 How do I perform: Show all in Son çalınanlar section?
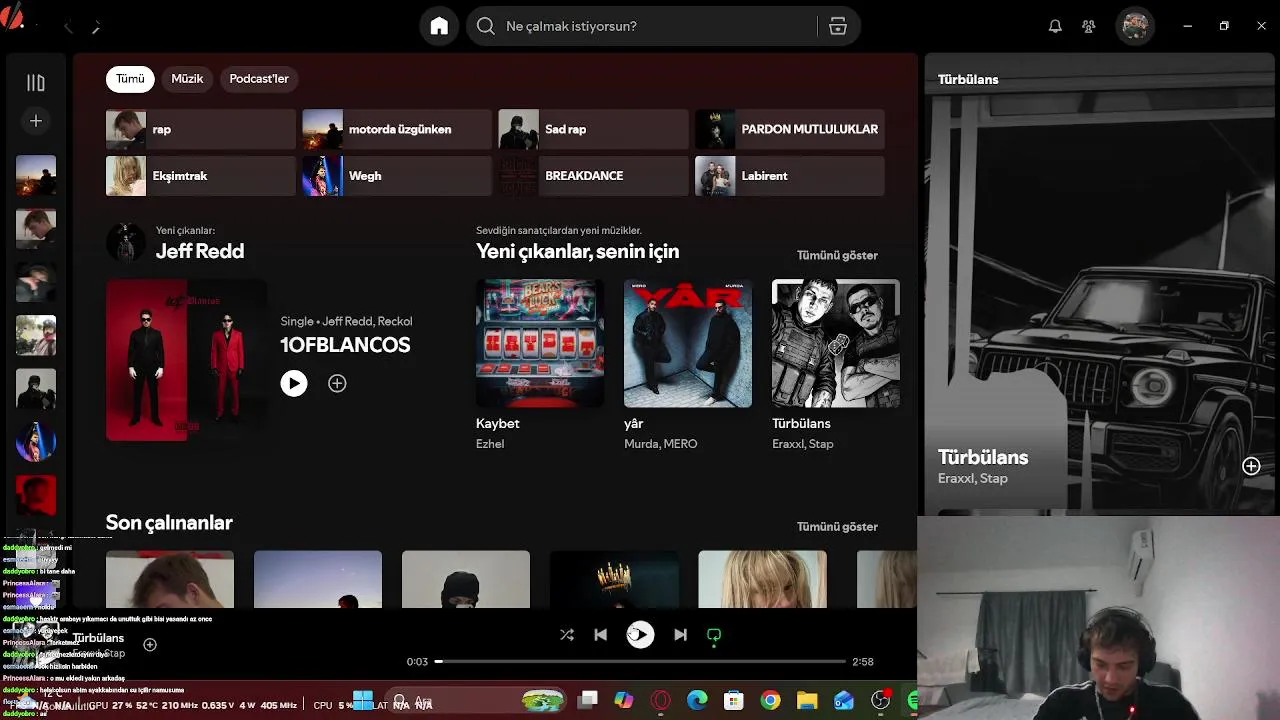pos(837,526)
